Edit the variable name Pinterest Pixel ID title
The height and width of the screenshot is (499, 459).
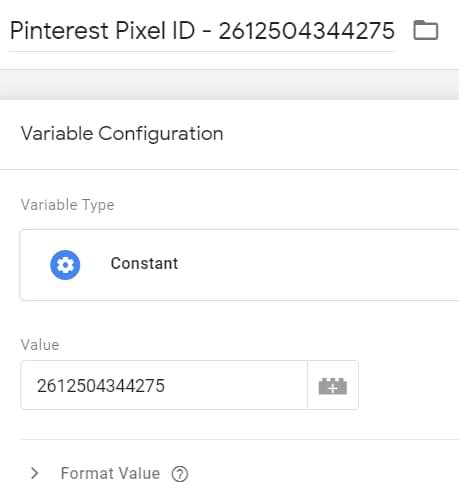point(202,31)
